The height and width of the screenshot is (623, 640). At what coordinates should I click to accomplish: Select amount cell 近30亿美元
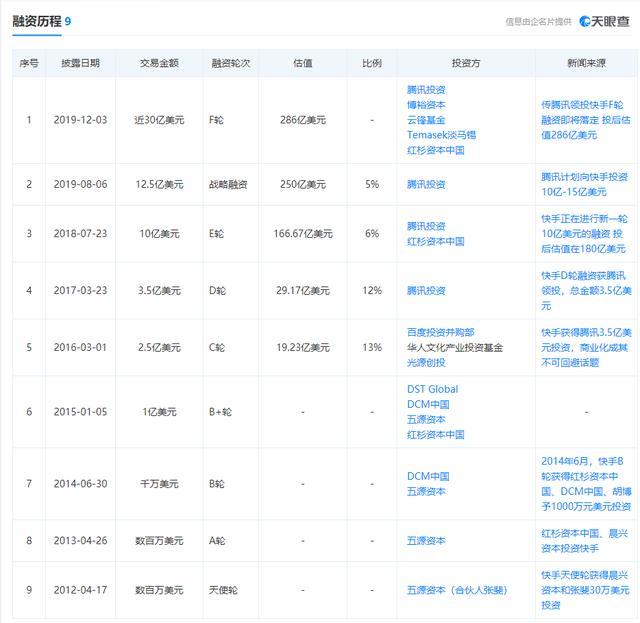[159, 120]
